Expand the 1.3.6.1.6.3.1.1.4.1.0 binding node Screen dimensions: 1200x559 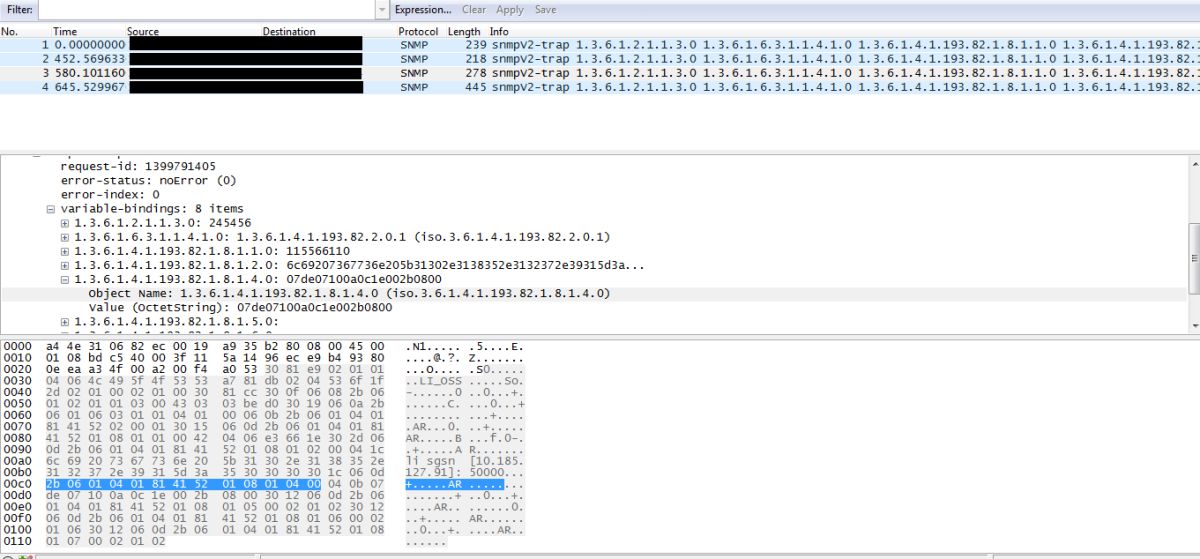[65, 237]
